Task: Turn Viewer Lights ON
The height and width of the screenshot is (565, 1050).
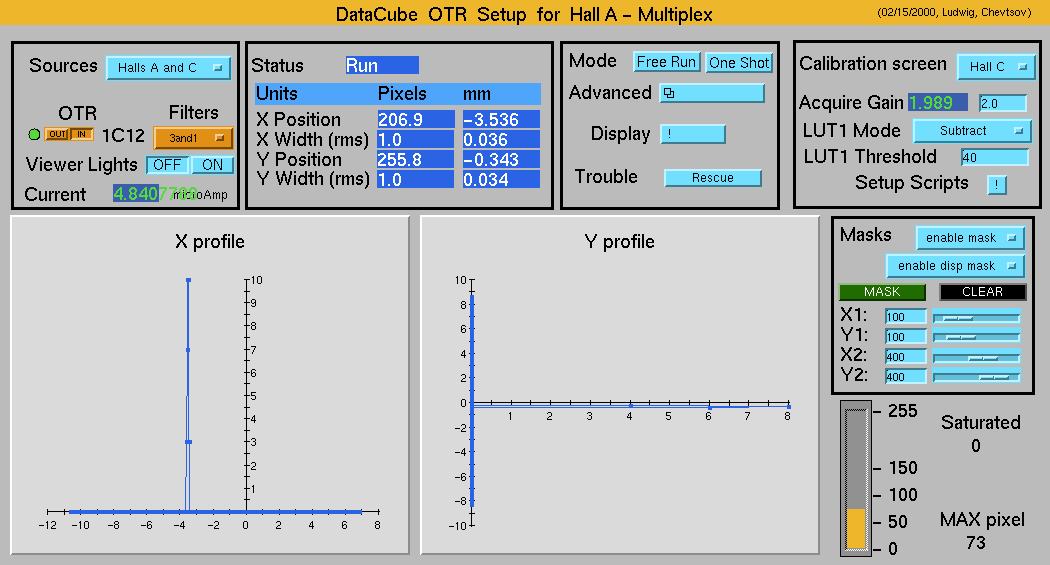Action: point(212,165)
